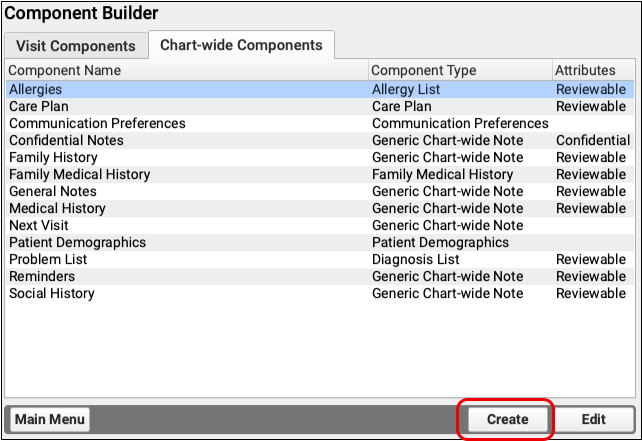Screen dimensions: 642x441
Task: Select the Allergies component row
Action: tap(36, 89)
